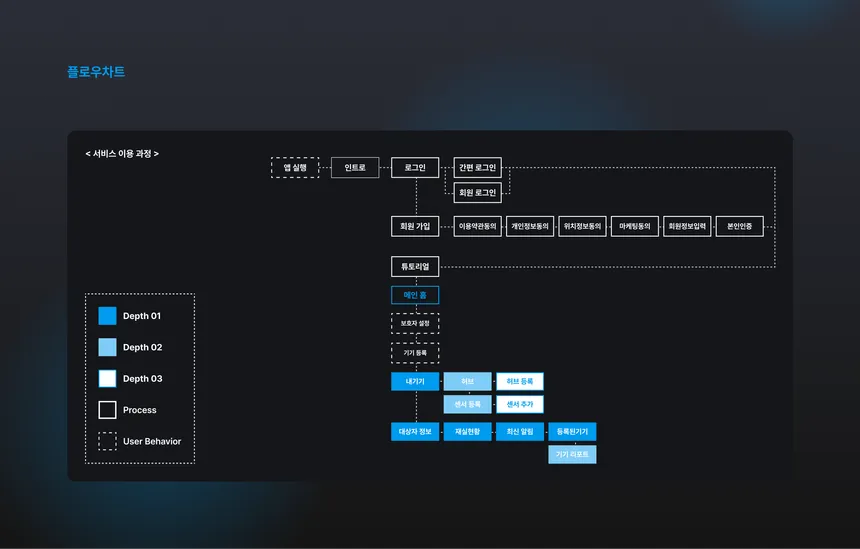860x549 pixels.
Task: Click the 재실현황 blue node
Action: tap(468, 432)
